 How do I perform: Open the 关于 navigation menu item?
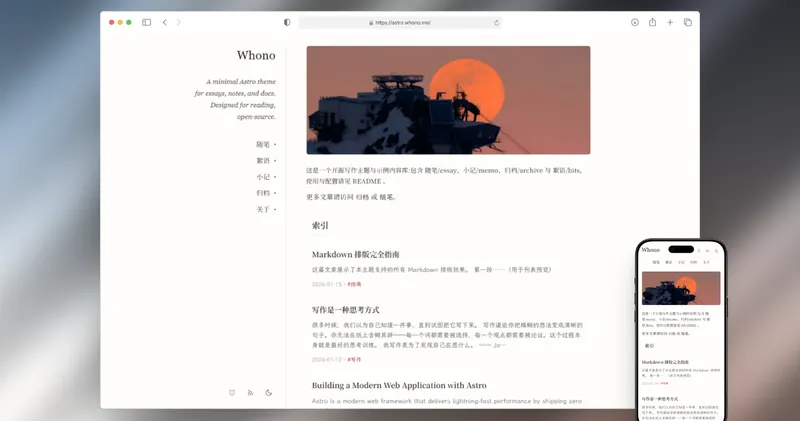[263, 209]
